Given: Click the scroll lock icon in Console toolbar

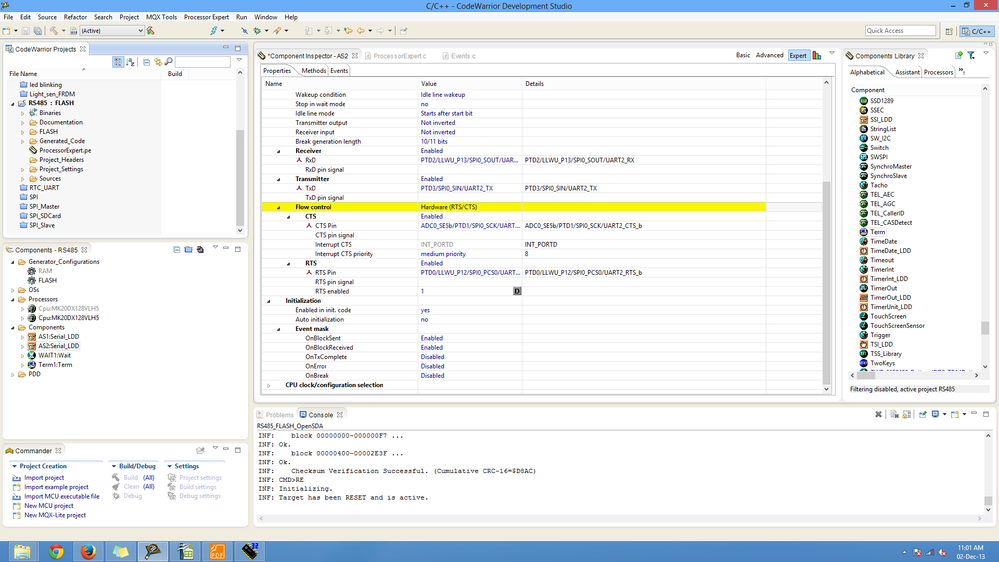Looking at the screenshot, I should [x=907, y=414].
